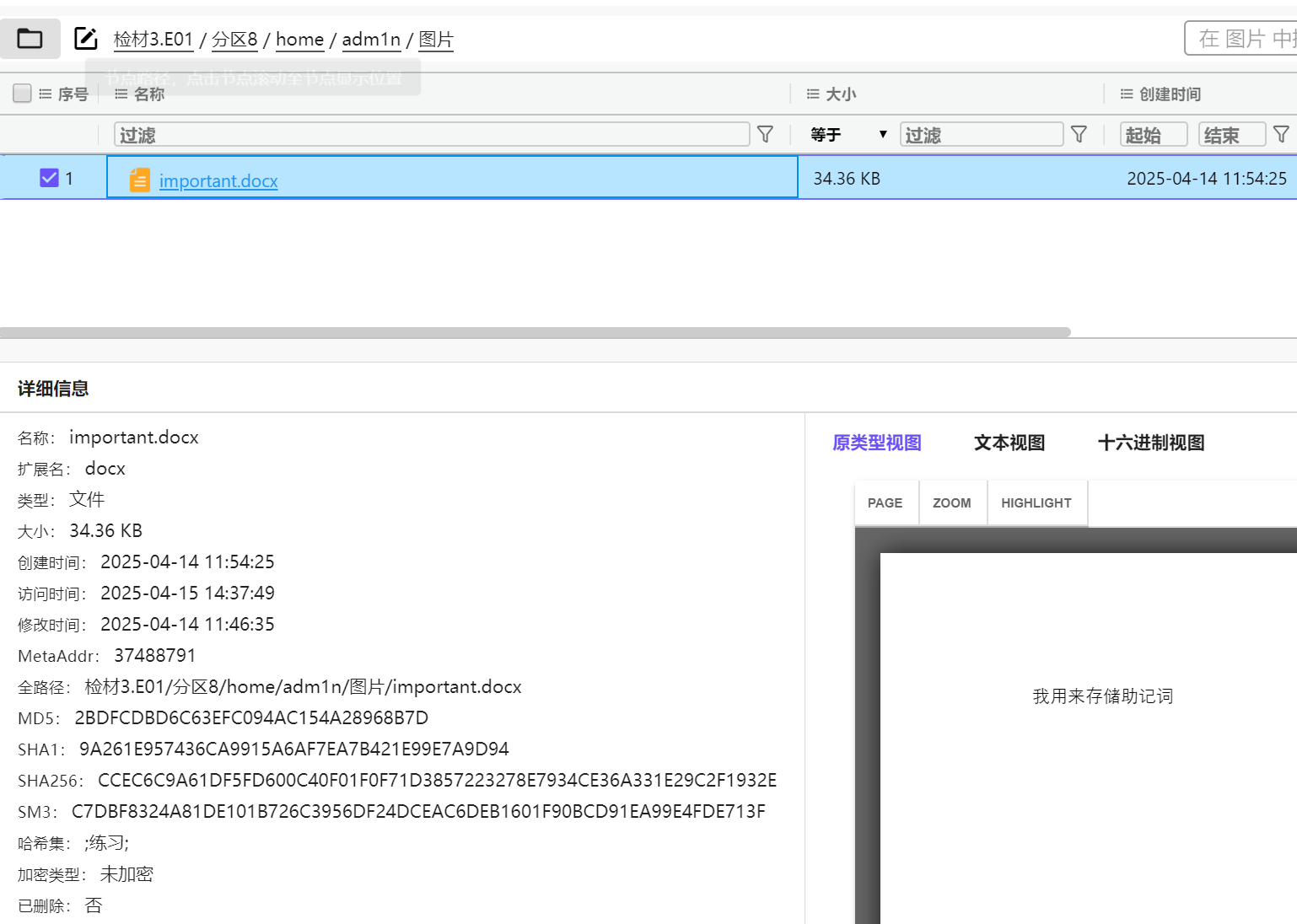
Task: Open the PAGE viewer tab
Action: tap(885, 502)
